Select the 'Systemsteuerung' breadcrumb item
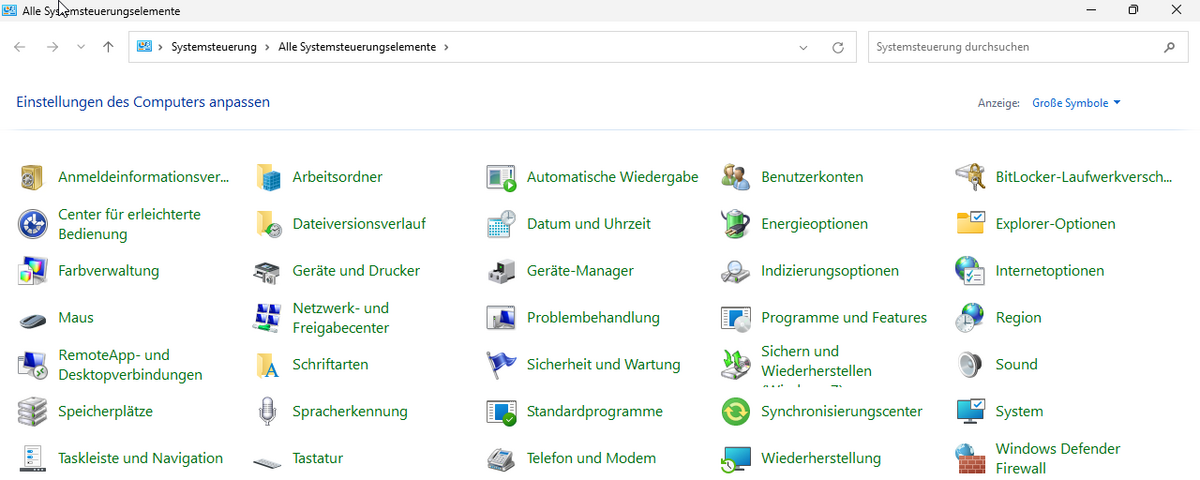Screen dimensions: 1200x480 (x=214, y=47)
